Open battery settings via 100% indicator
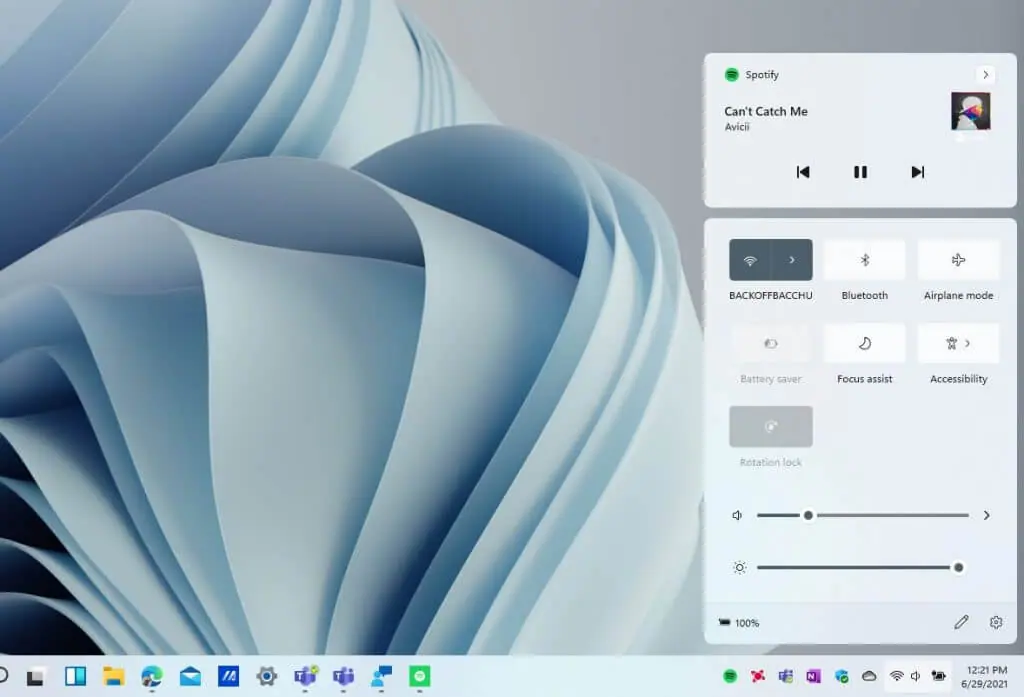1024x697 pixels. tap(739, 623)
